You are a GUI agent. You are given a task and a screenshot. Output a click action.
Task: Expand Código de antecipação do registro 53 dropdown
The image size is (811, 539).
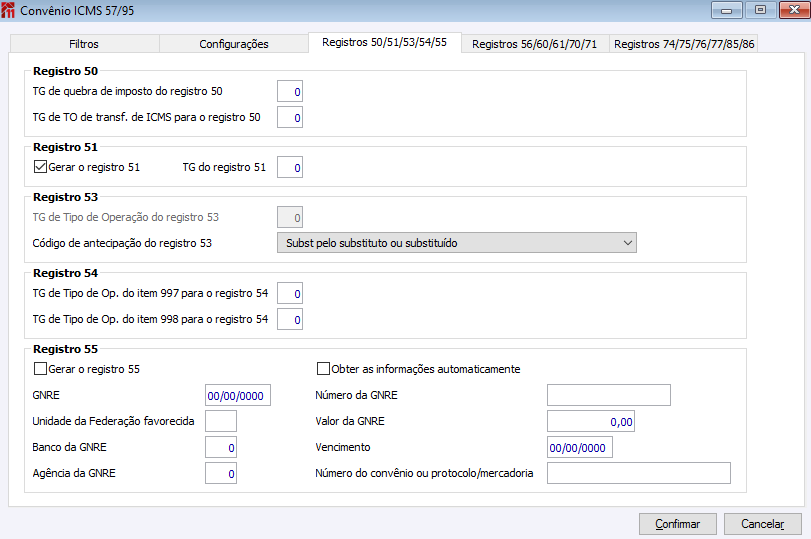pyautogui.click(x=457, y=243)
